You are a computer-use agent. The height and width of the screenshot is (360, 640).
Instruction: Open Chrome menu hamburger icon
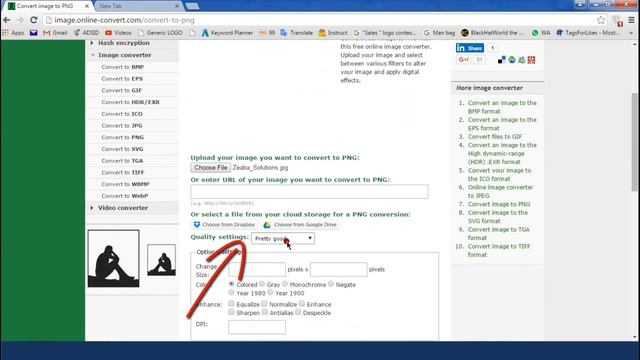(631, 20)
